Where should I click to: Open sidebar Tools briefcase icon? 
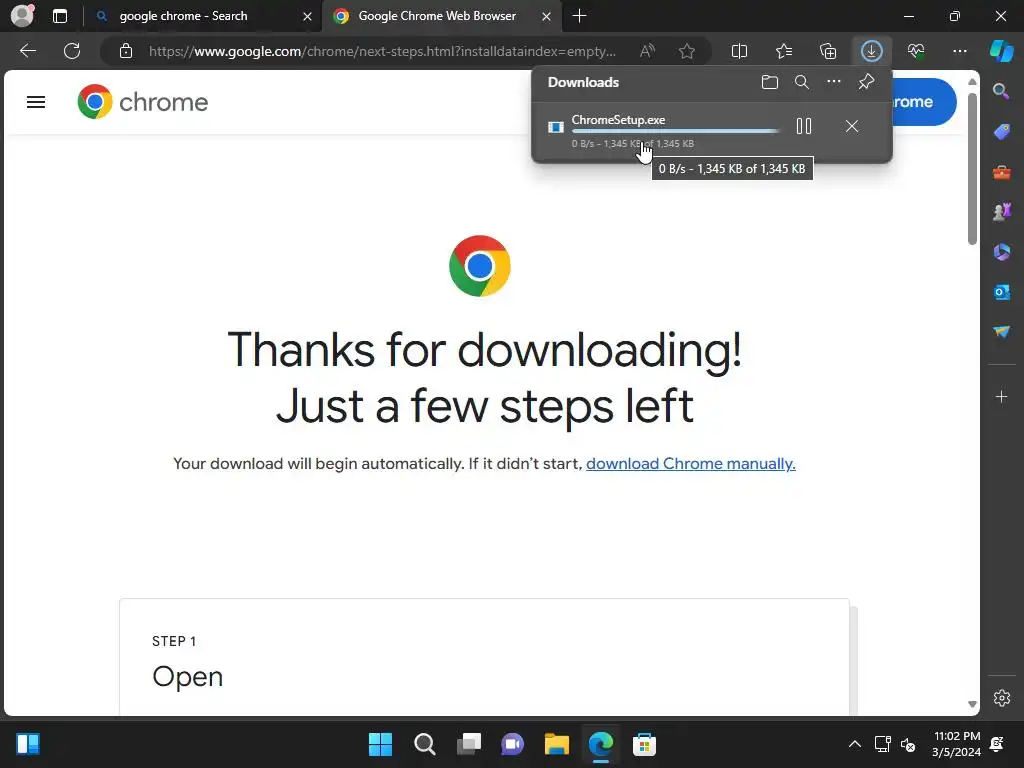[x=1002, y=172]
